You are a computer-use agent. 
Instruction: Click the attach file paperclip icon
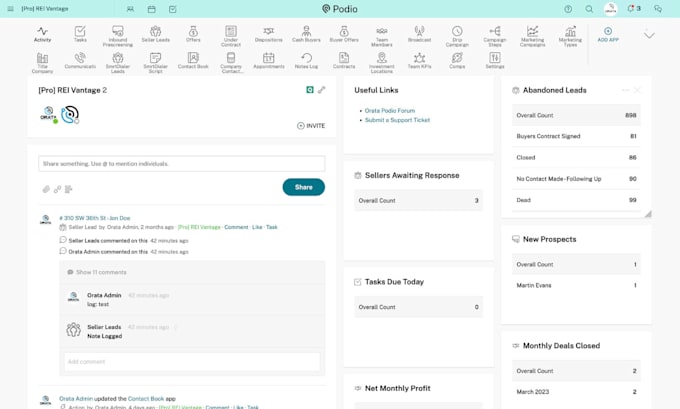pos(46,189)
